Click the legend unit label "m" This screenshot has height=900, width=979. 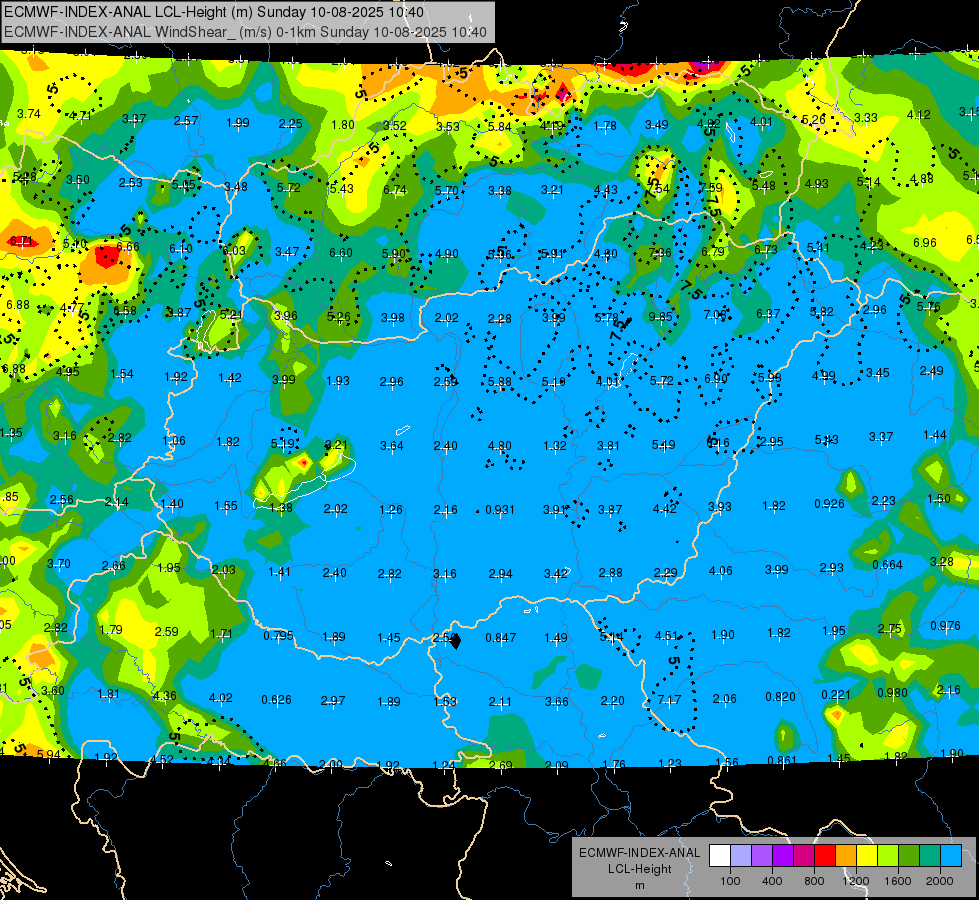tap(640, 885)
